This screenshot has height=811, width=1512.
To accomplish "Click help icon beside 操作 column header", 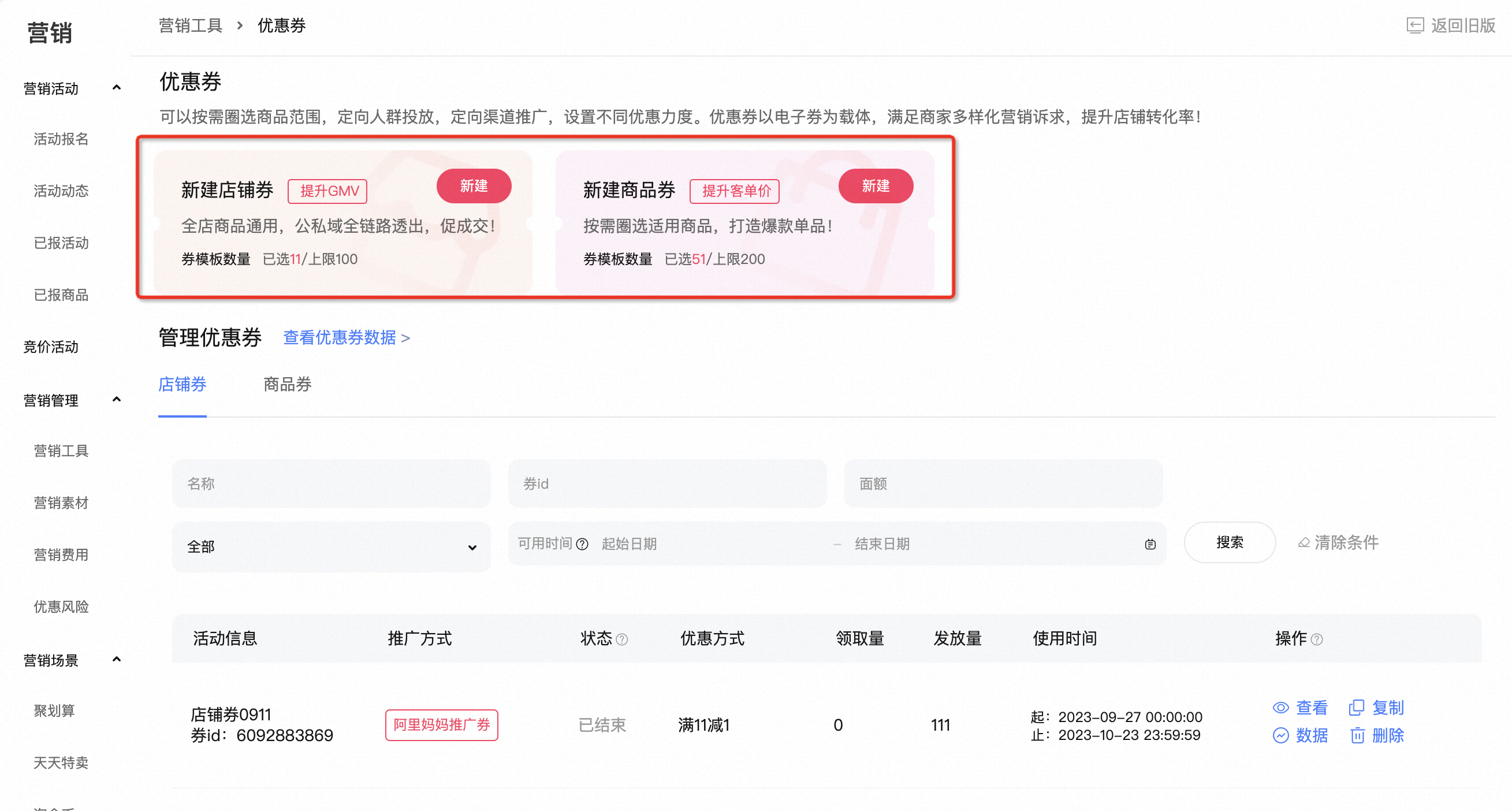I will [1317, 639].
